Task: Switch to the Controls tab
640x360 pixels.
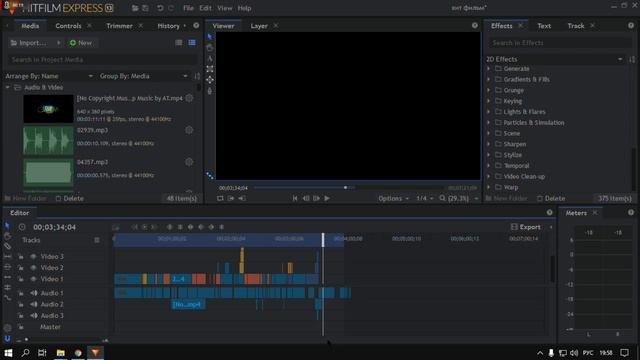Action: tap(68, 26)
